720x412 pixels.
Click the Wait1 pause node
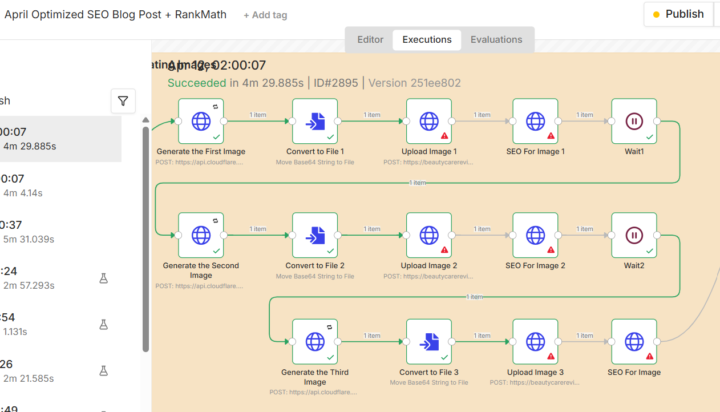[634, 121]
